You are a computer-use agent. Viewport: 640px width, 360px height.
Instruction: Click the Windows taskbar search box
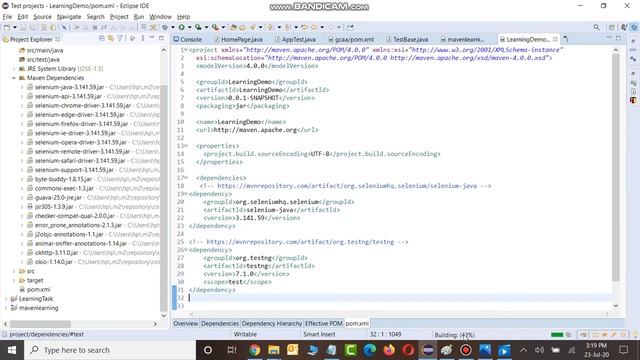click(110, 350)
